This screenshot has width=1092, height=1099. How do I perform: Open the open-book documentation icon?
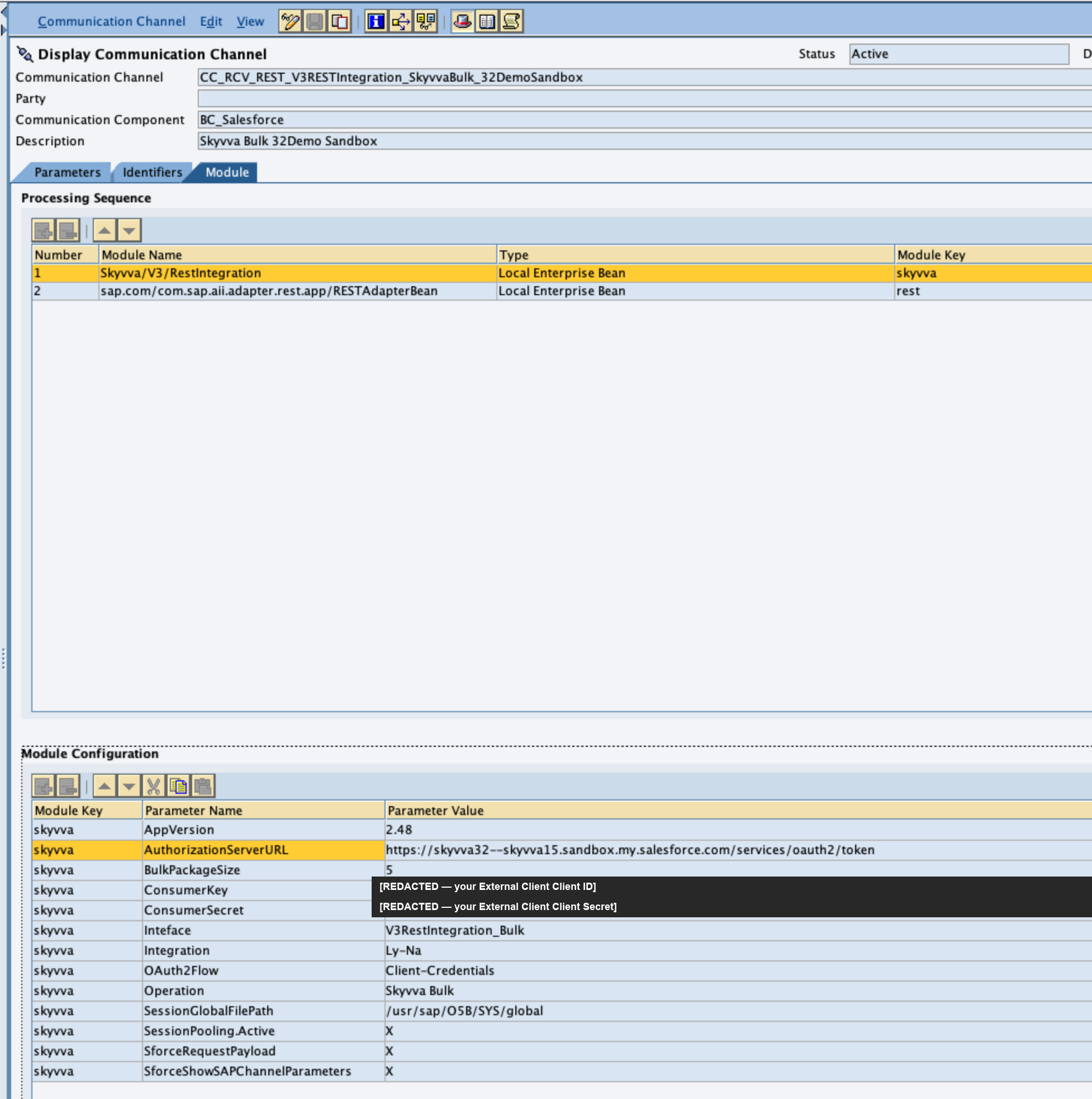(x=487, y=22)
